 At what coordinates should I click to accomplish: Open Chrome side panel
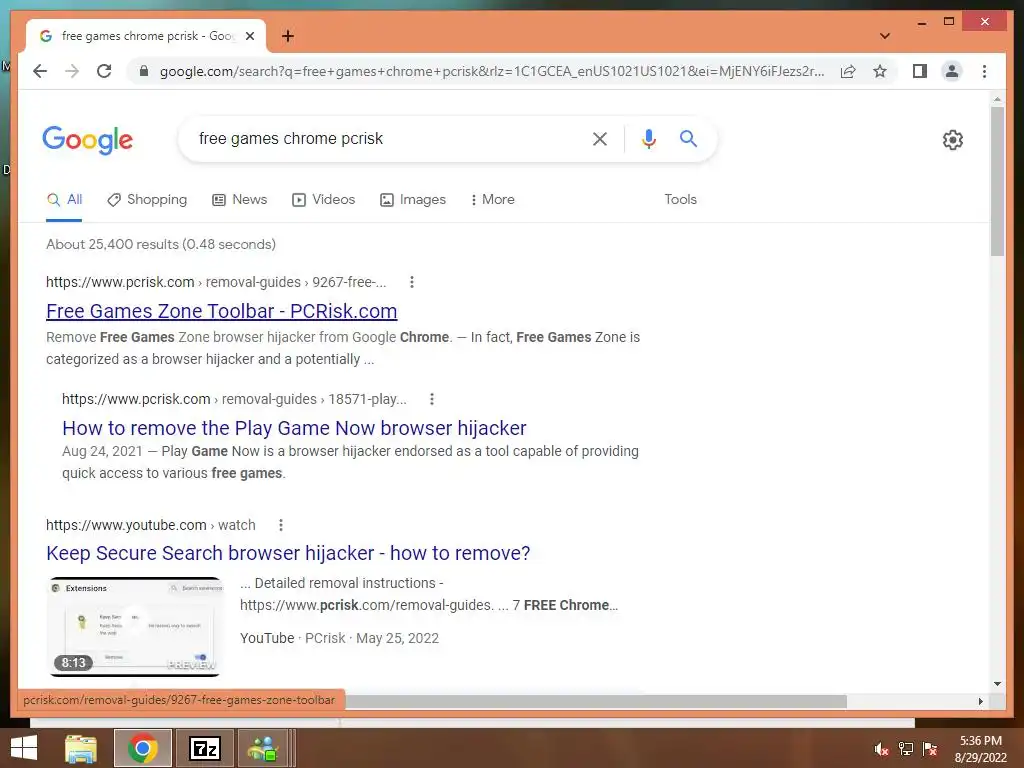pos(920,71)
